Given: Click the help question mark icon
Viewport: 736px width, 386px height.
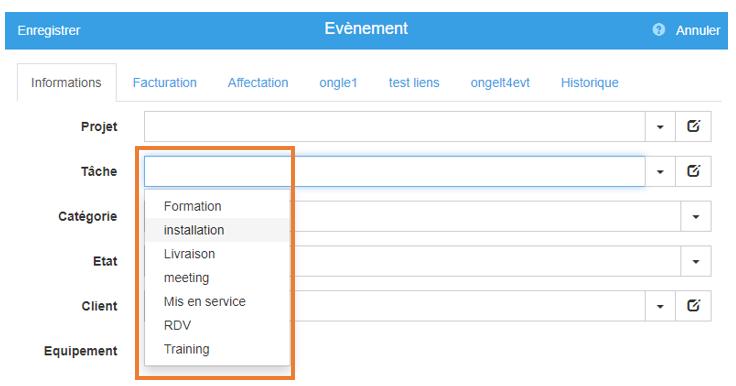Looking at the screenshot, I should [659, 30].
